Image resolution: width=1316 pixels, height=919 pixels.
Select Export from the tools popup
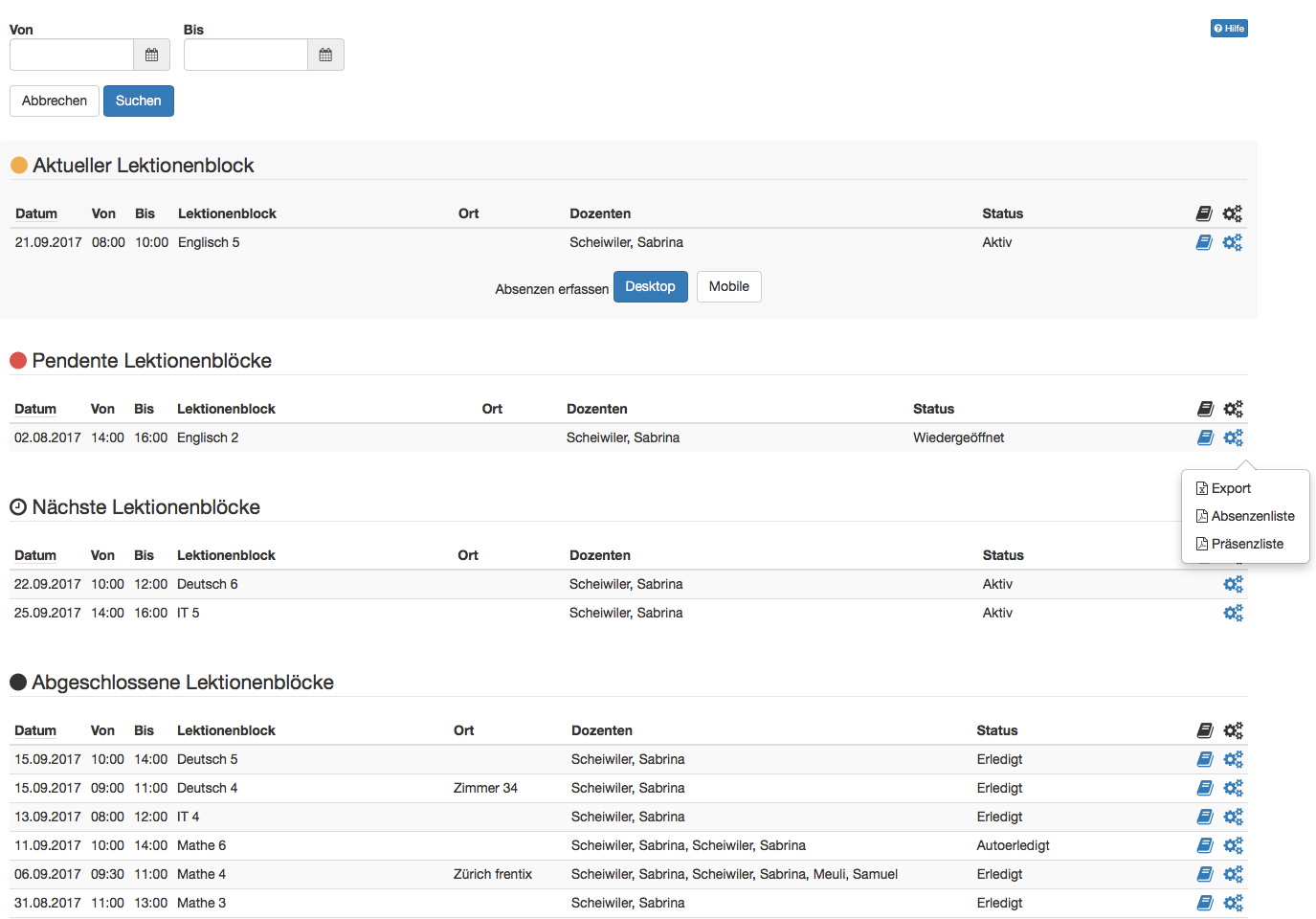[x=1230, y=488]
